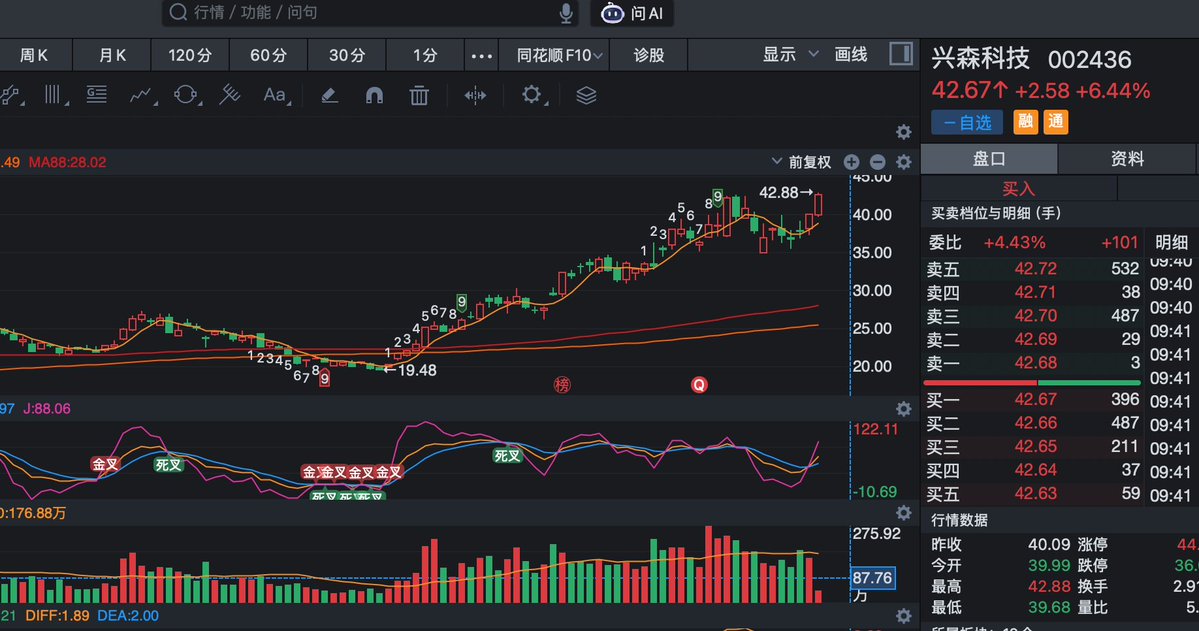1199x631 pixels.
Task: Click the 买五 42.63 order row
Action: point(1033,494)
